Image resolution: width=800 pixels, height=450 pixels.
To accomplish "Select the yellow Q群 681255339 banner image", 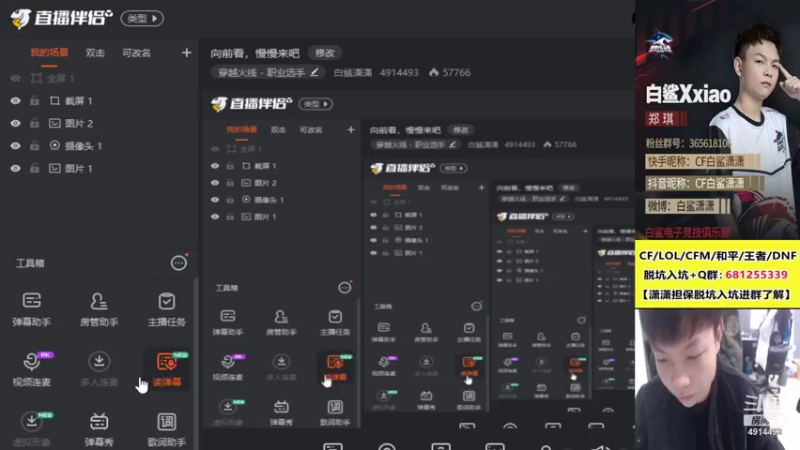I will tap(717, 274).
